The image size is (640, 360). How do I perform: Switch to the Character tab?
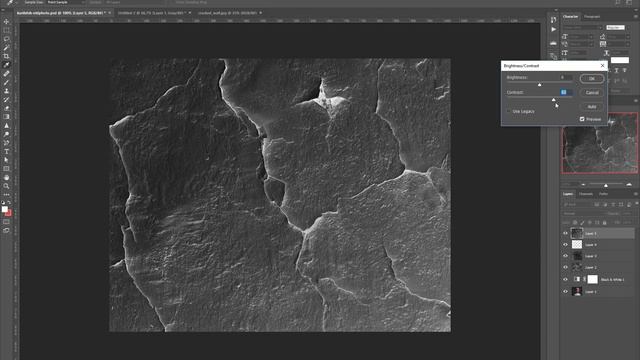[x=570, y=17]
